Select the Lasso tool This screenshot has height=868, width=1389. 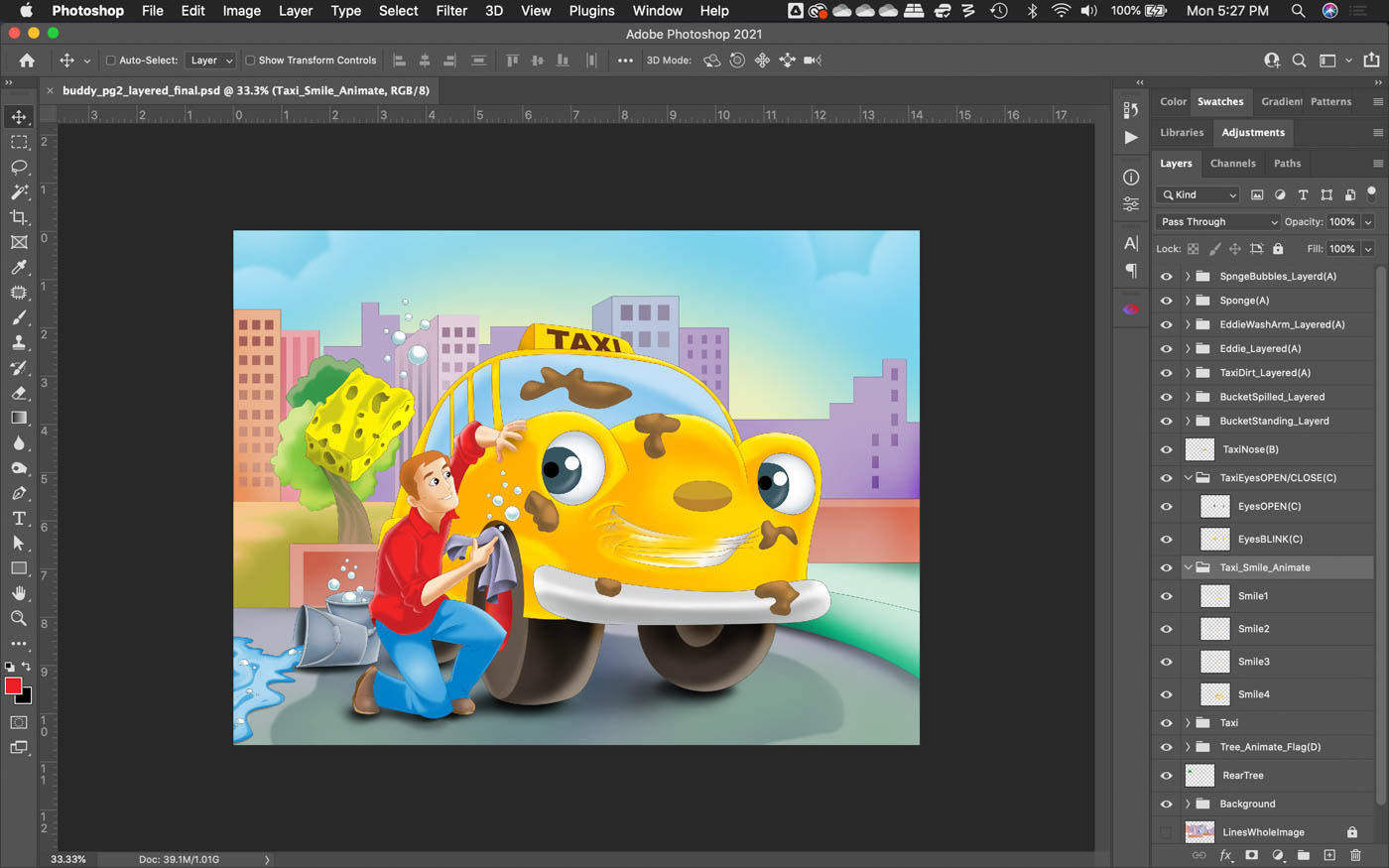coord(19,167)
